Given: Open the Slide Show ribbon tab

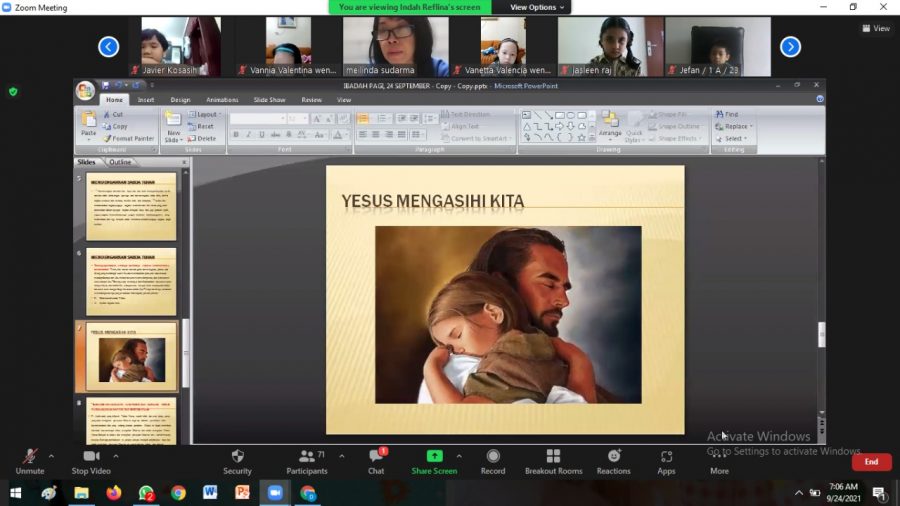Looking at the screenshot, I should (269, 100).
